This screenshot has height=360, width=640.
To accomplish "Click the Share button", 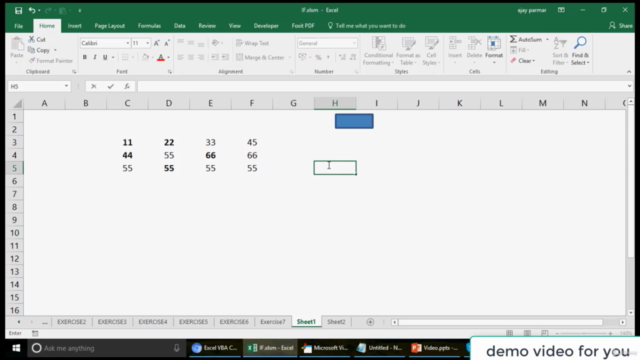I will [x=620, y=26].
